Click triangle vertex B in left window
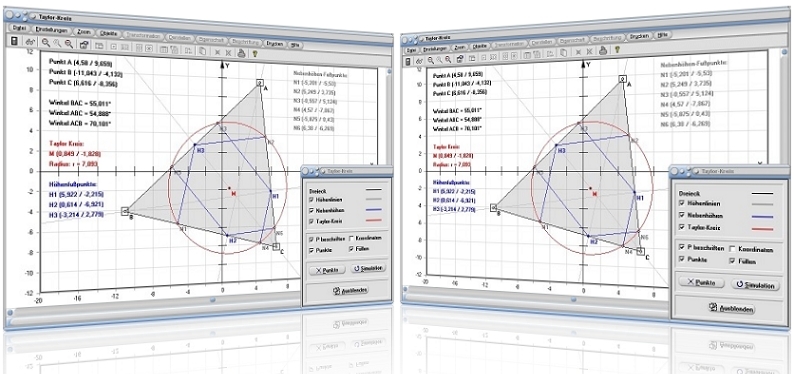Image resolution: width=794 pixels, height=374 pixels. point(125,211)
